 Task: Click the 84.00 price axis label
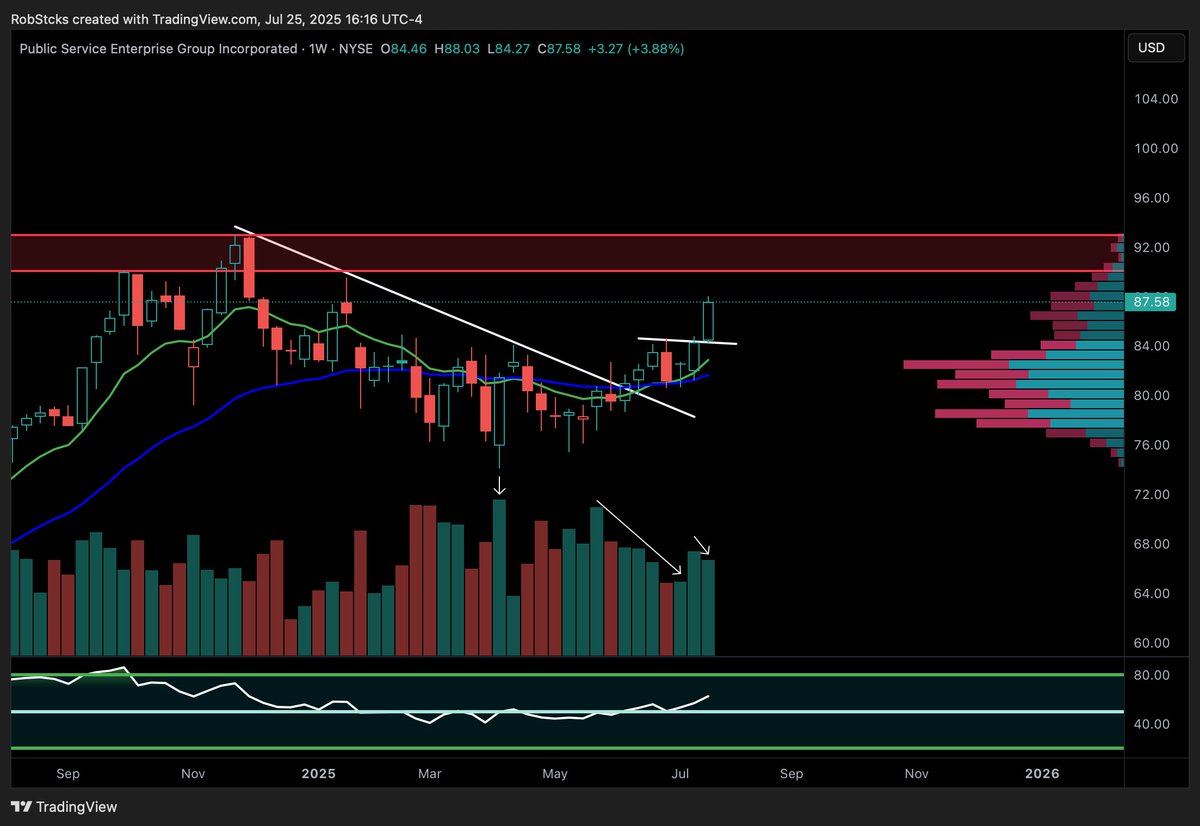coord(1153,346)
